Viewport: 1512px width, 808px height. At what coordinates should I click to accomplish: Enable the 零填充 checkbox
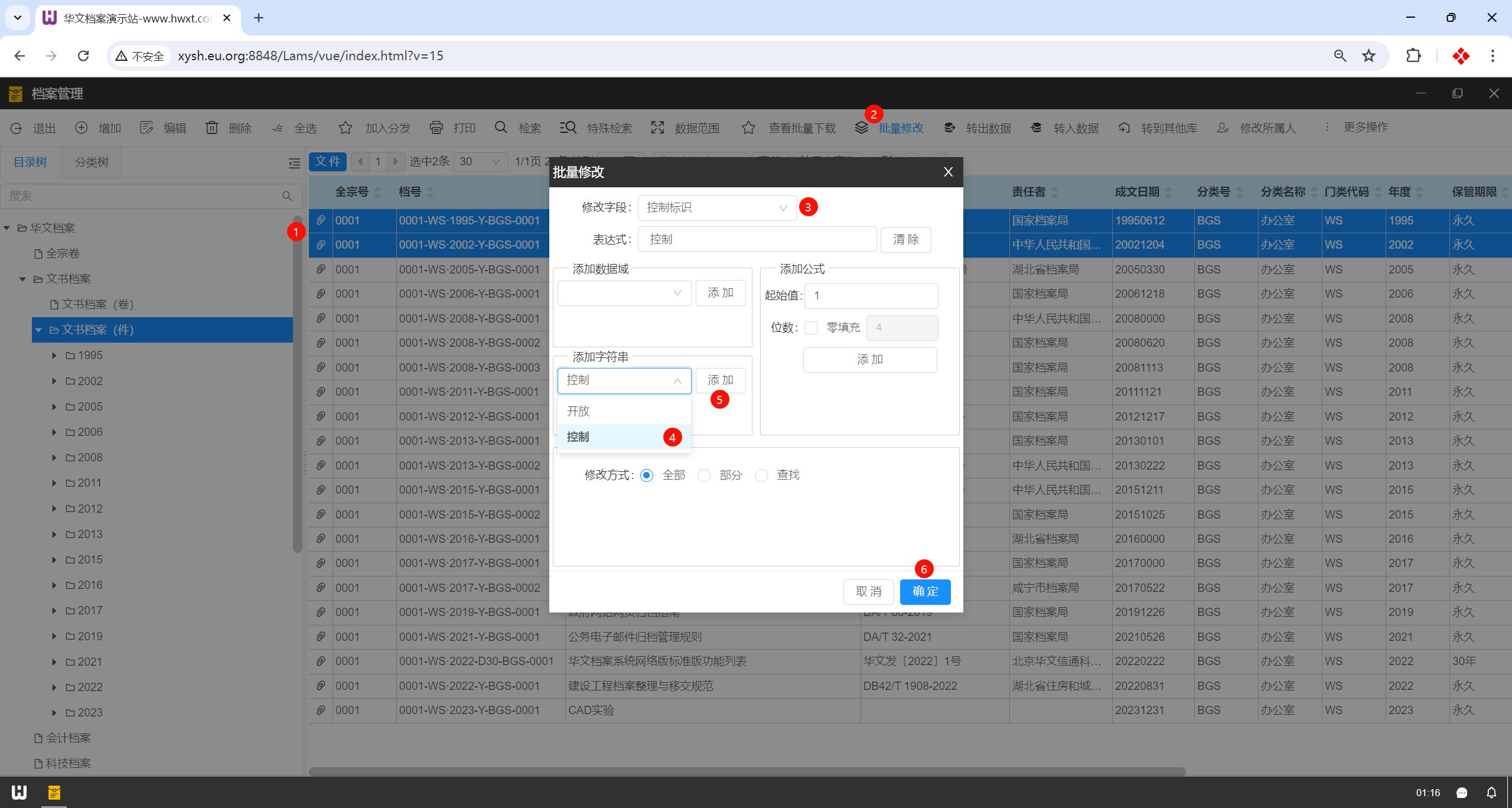[811, 328]
